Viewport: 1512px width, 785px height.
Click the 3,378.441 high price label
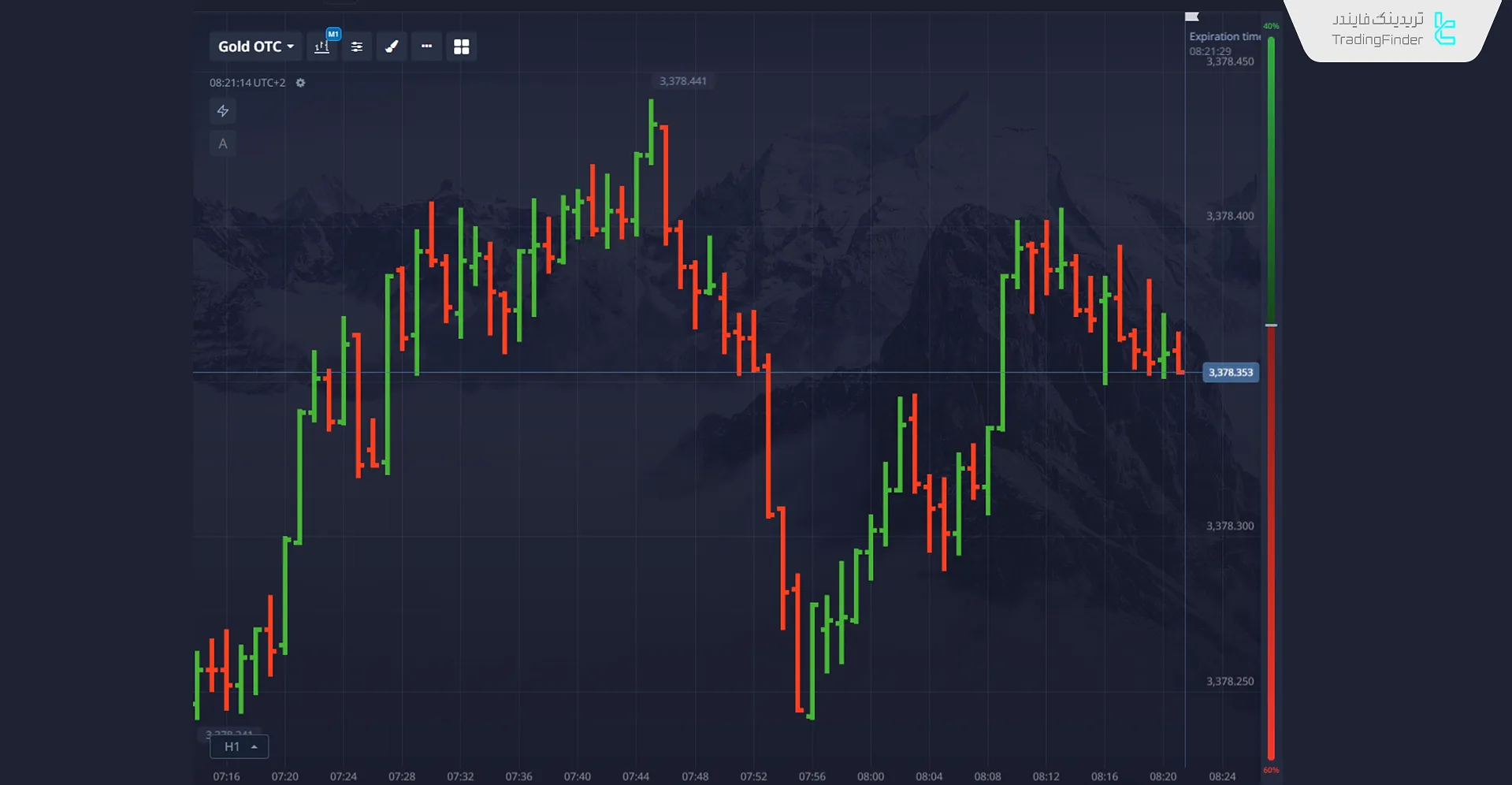pos(682,81)
